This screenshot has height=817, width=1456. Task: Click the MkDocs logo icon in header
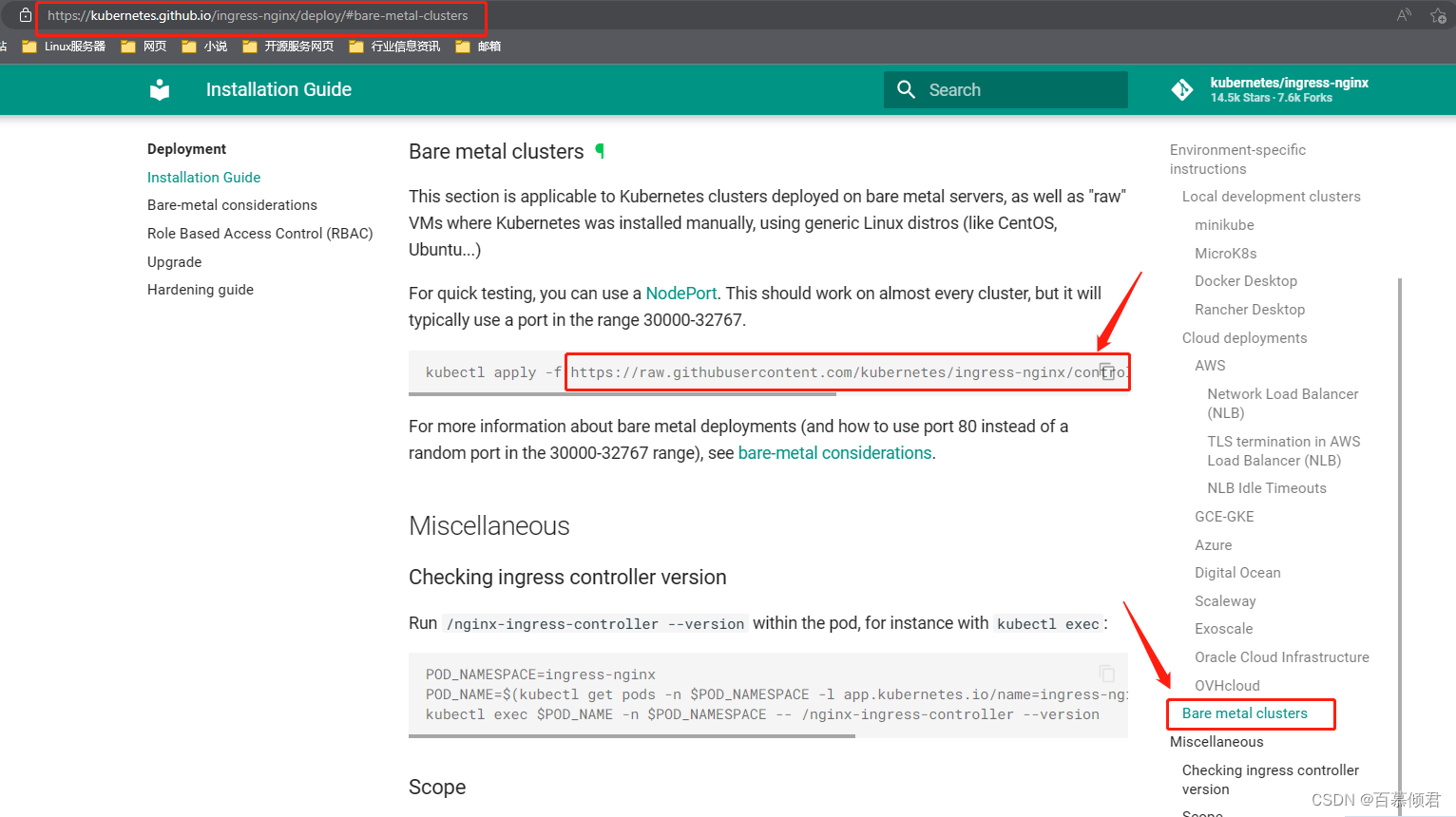coord(160,89)
